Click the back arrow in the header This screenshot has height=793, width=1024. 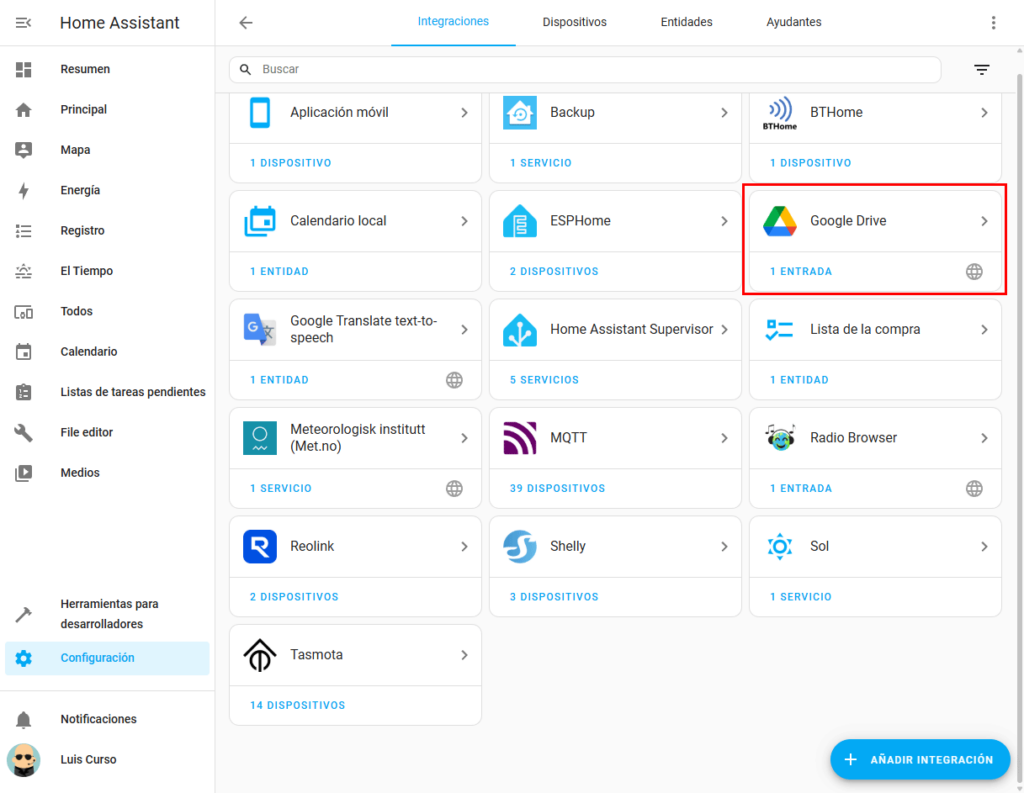pyautogui.click(x=246, y=23)
